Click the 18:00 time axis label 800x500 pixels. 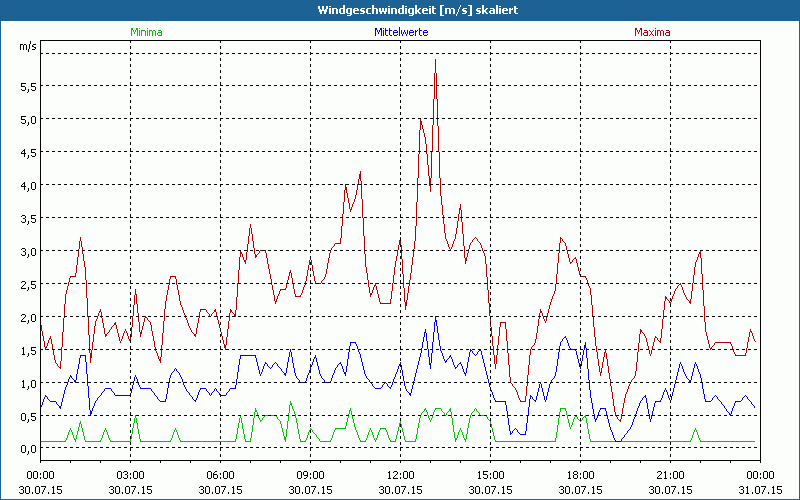coord(580,474)
